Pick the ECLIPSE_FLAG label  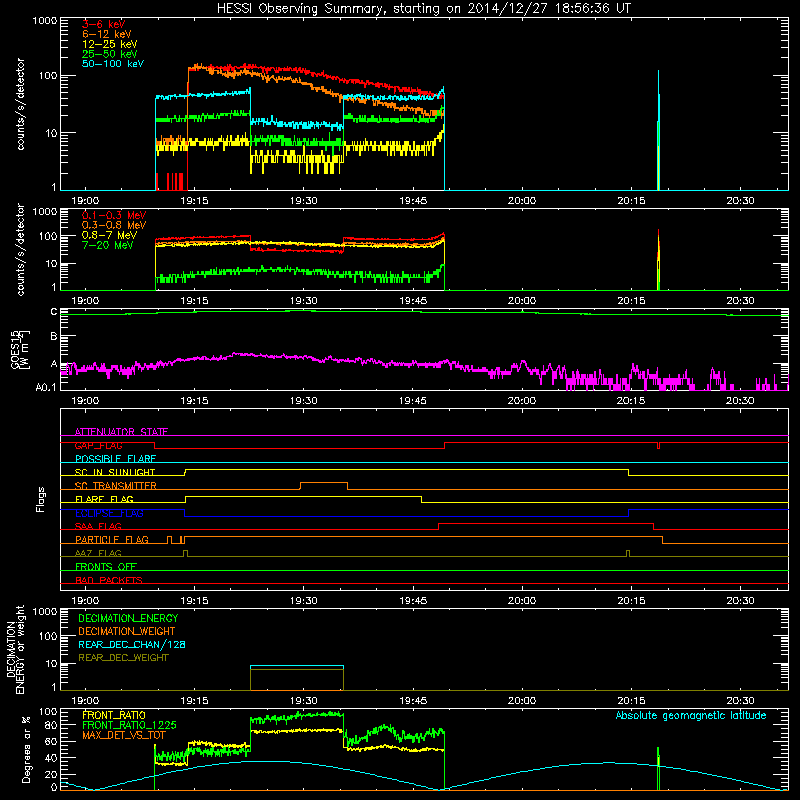(109, 513)
